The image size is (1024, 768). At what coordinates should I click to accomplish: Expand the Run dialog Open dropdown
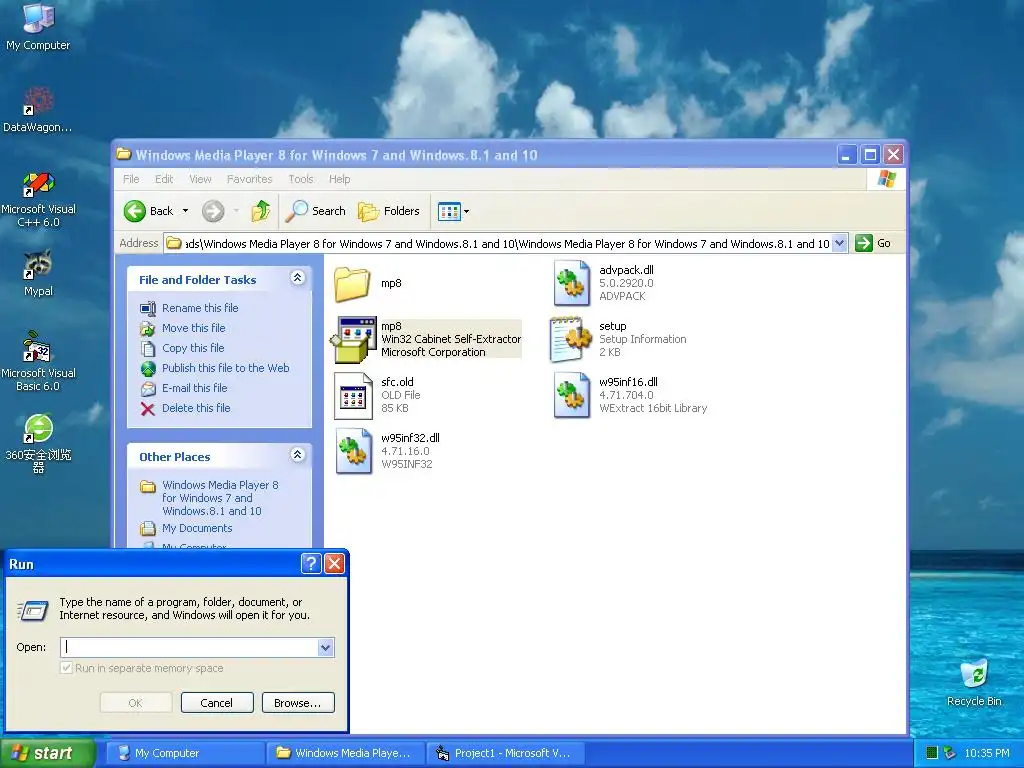click(326, 647)
